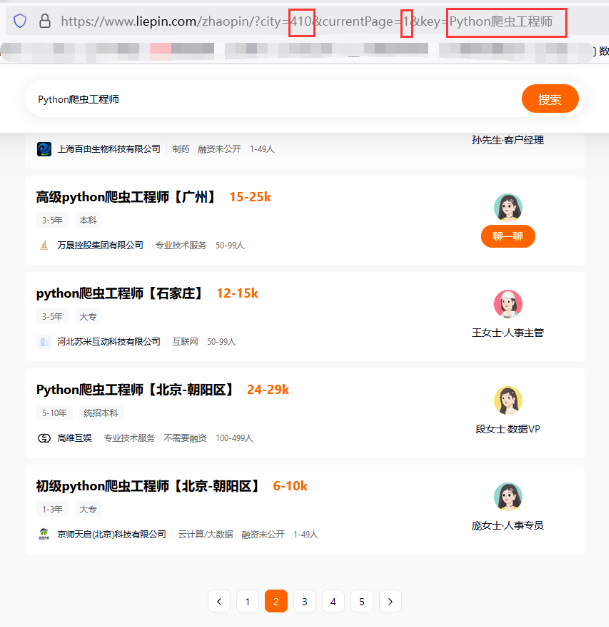
Task: Go to page 3 in pagination
Action: click(x=305, y=601)
